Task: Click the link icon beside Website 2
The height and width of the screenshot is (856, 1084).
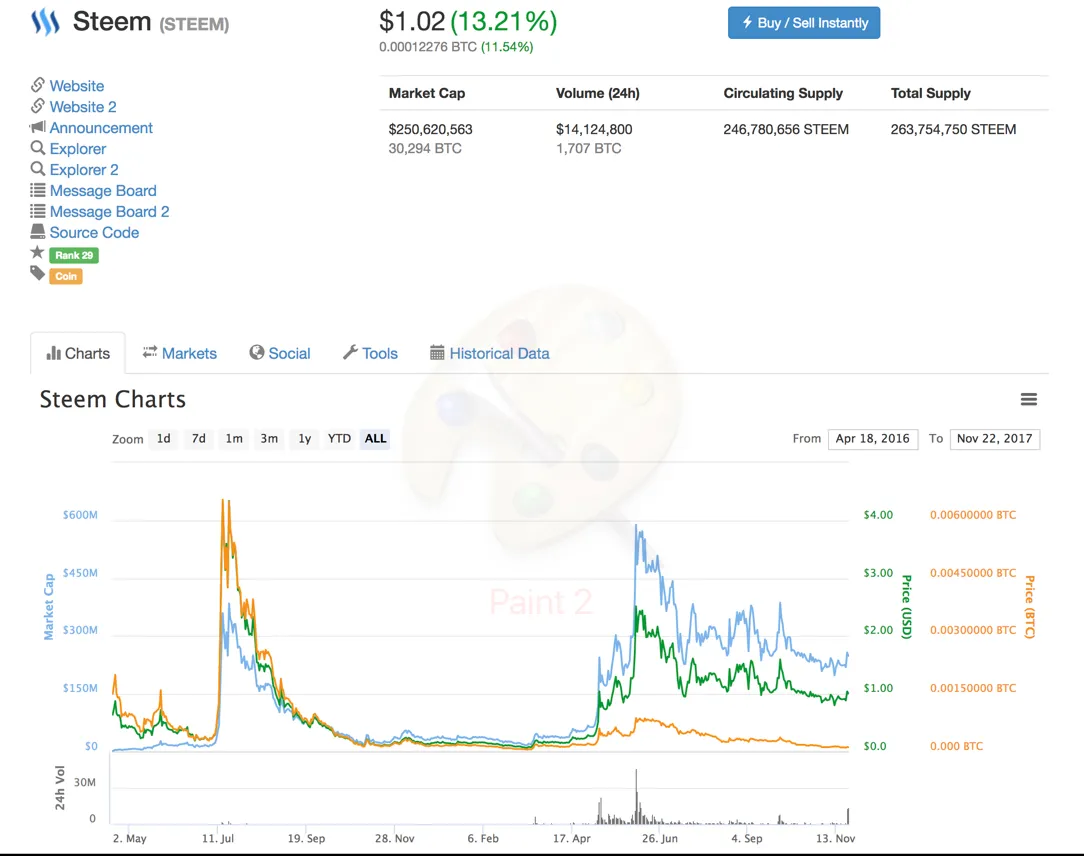Action: [x=37, y=106]
